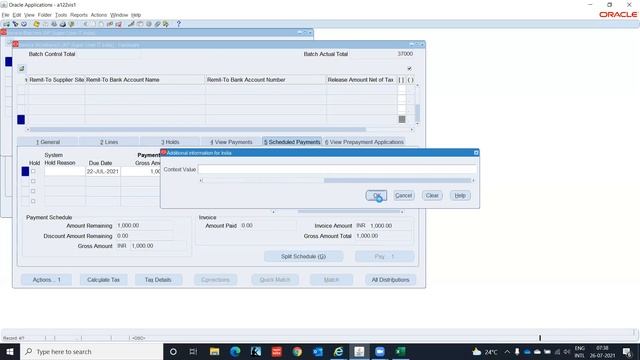Toggle Hold checkbox on the 22-JUL-2021 row
The width and height of the screenshot is (640, 360).
tap(33, 171)
